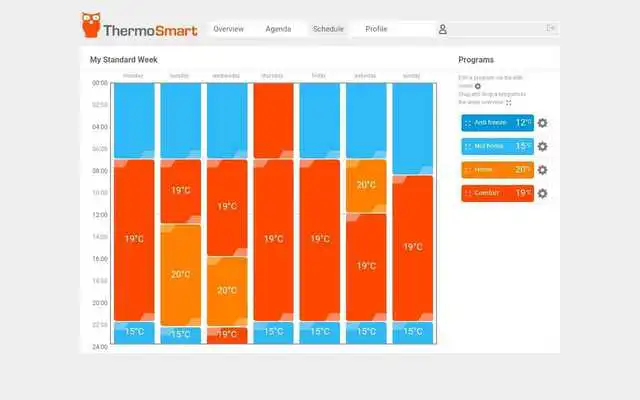Click the saturday column header

(x=365, y=76)
